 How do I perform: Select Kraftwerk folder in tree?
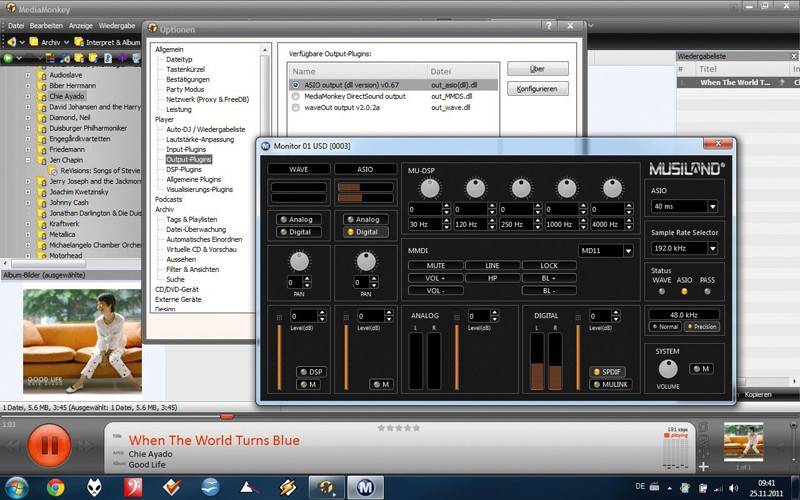point(64,223)
